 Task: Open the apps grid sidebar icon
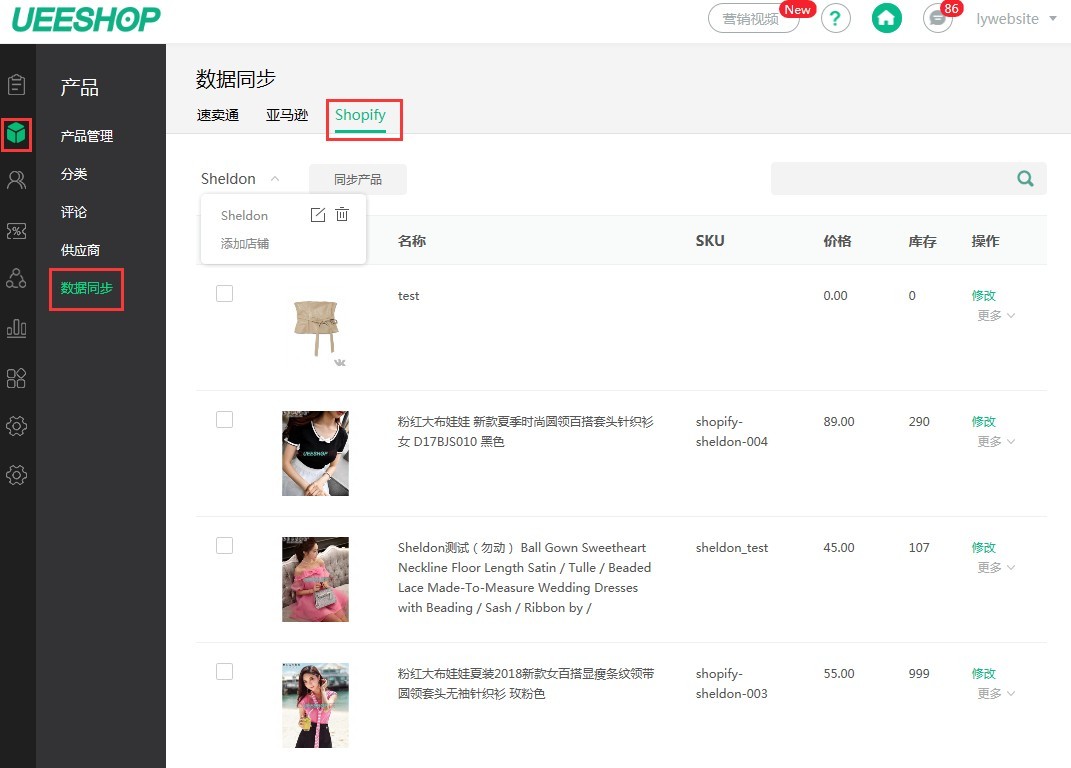[x=16, y=378]
